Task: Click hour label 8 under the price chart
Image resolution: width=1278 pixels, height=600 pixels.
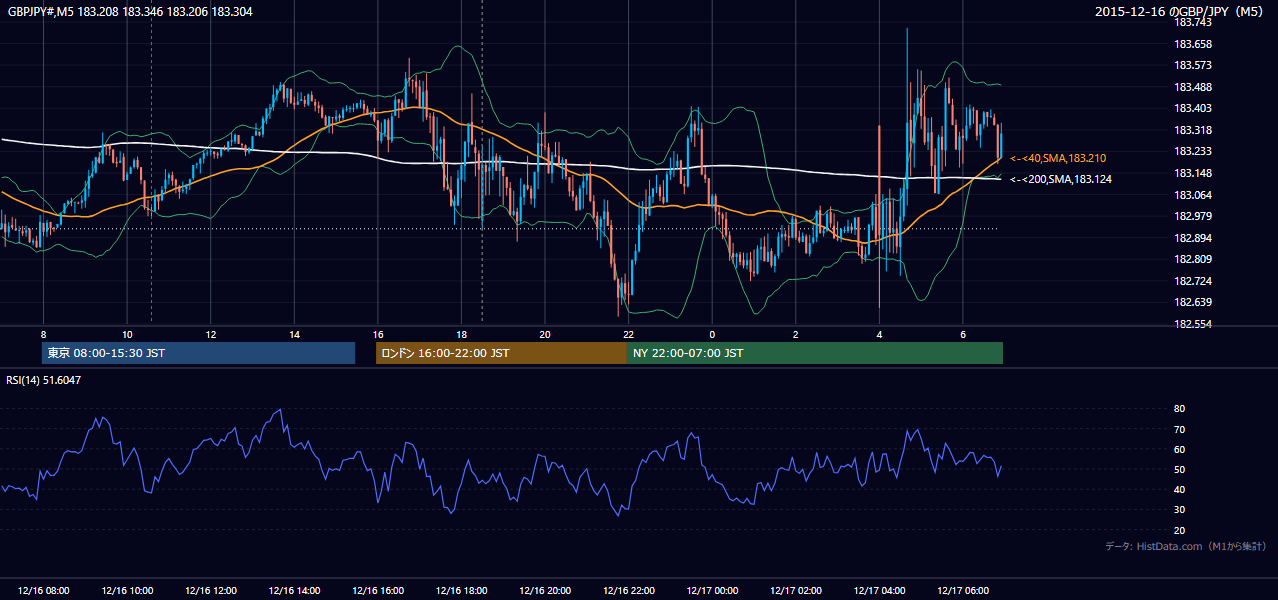Action: (x=43, y=334)
